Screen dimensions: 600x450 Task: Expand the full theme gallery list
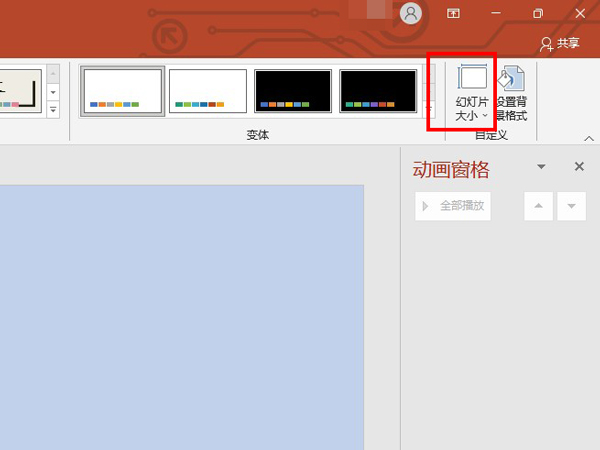click(x=53, y=109)
